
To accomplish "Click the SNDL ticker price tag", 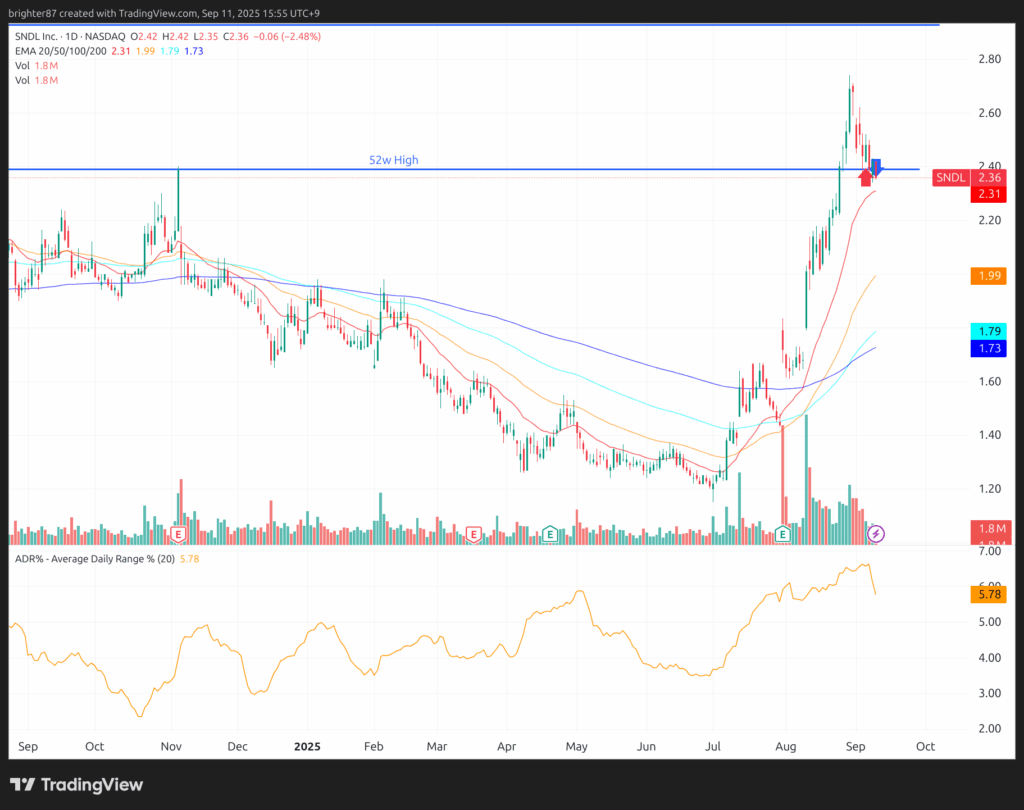I will 951,178.
